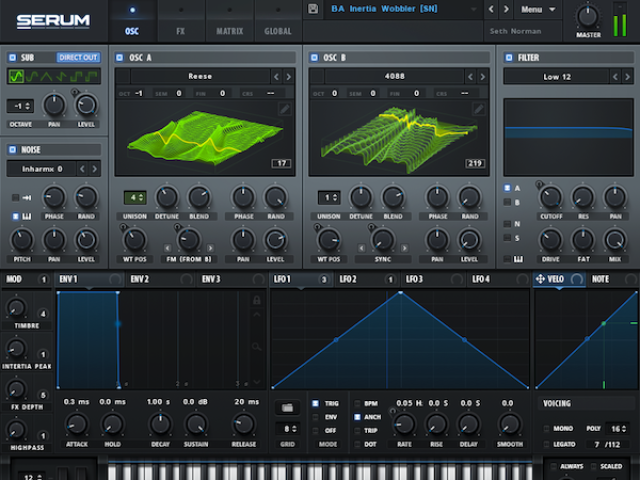The width and height of the screenshot is (640, 480).
Task: Open LFO1 shape folder icon
Action: (287, 407)
